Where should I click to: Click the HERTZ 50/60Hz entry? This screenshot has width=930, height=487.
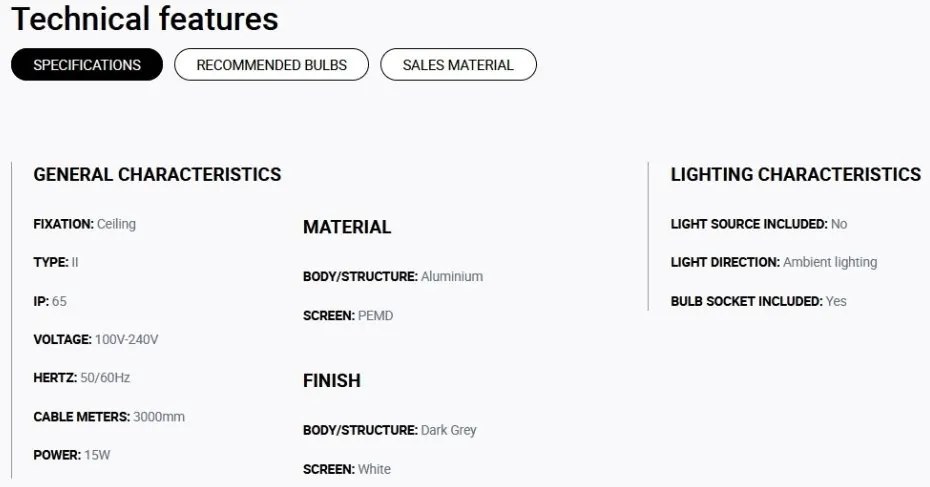pos(82,378)
